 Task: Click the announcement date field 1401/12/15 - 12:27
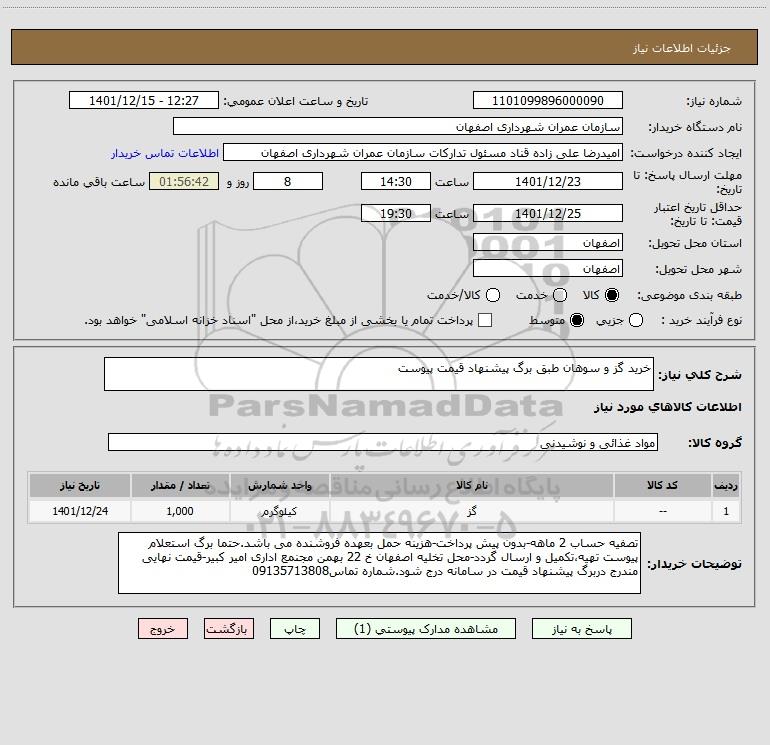[144, 101]
